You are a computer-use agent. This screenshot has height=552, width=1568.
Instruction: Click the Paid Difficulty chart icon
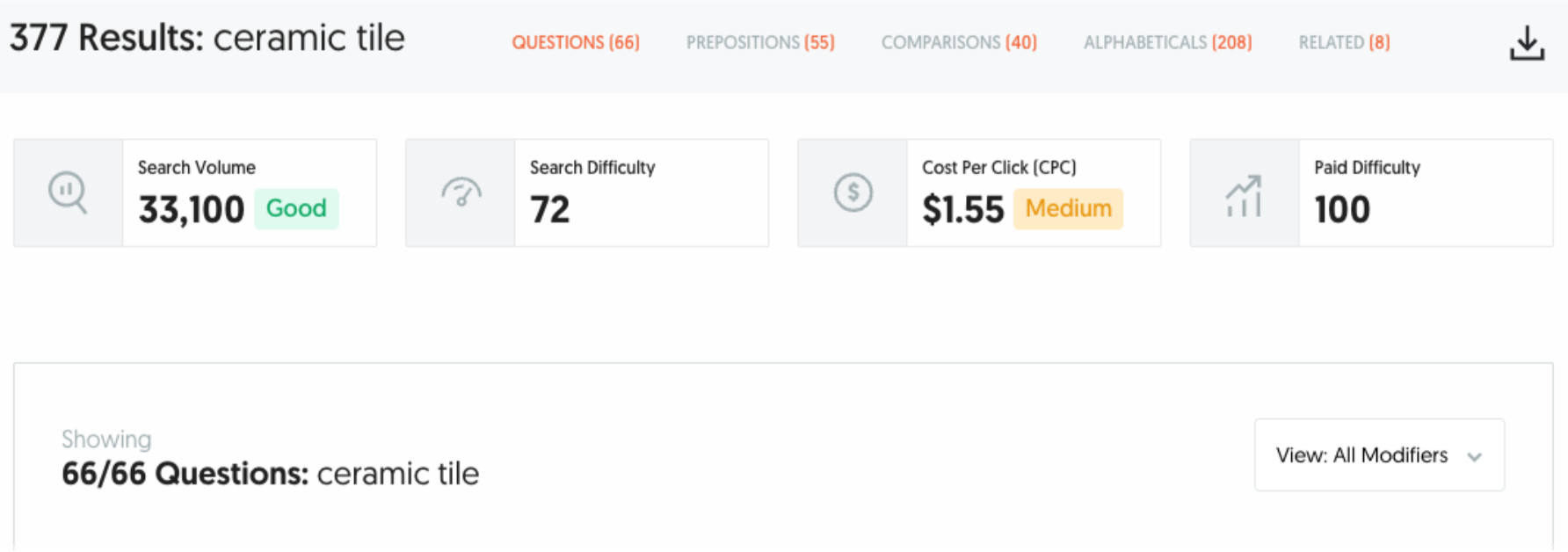pyautogui.click(x=1244, y=194)
